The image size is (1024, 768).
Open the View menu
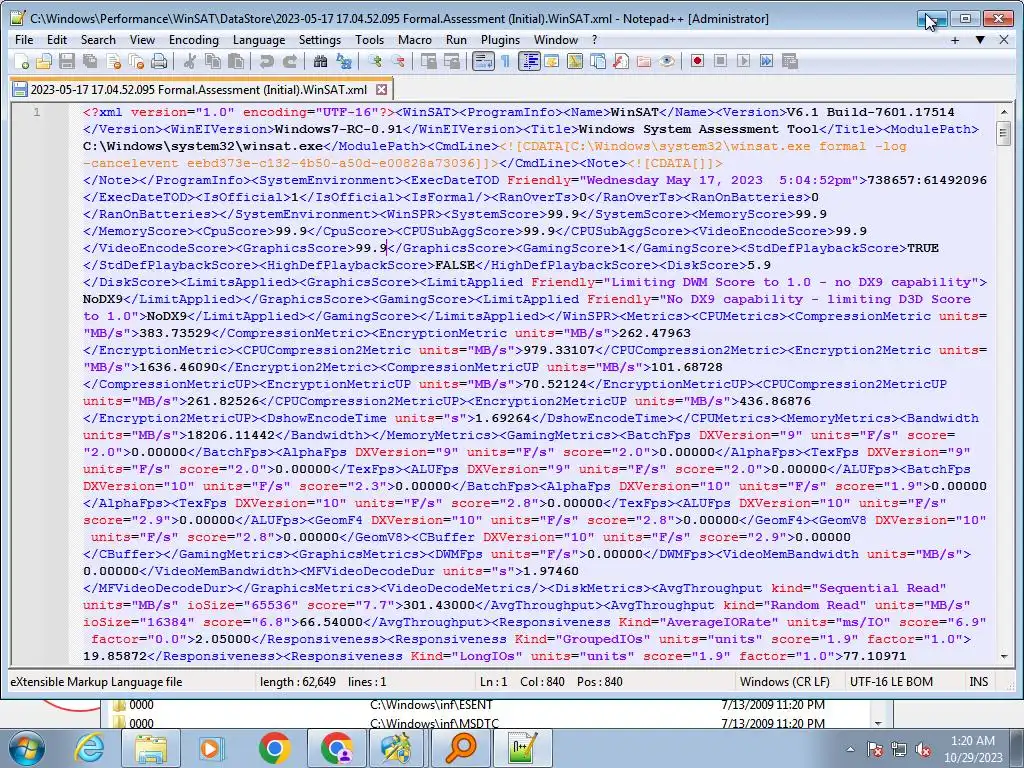(x=142, y=40)
